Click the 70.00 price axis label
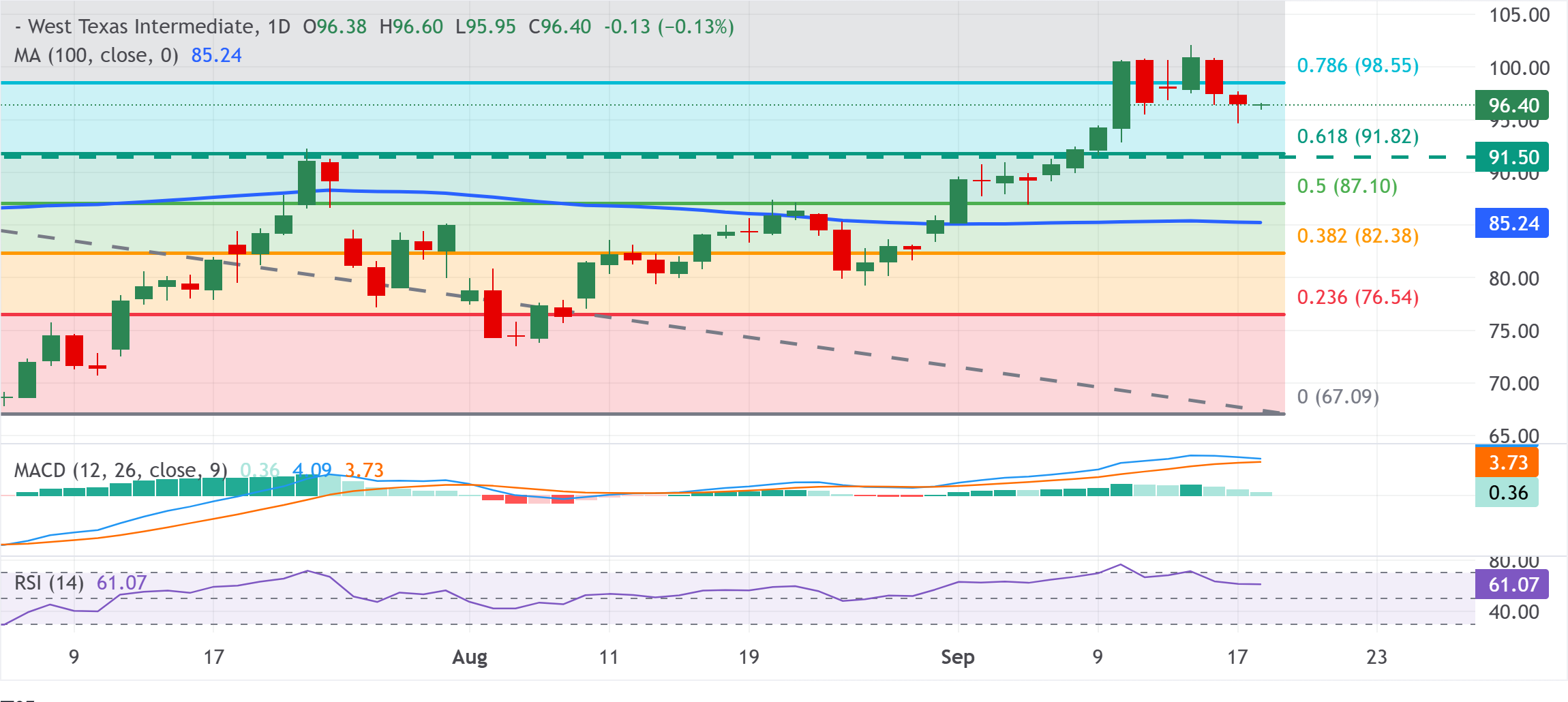The height and width of the screenshot is (702, 1568). tap(1513, 384)
